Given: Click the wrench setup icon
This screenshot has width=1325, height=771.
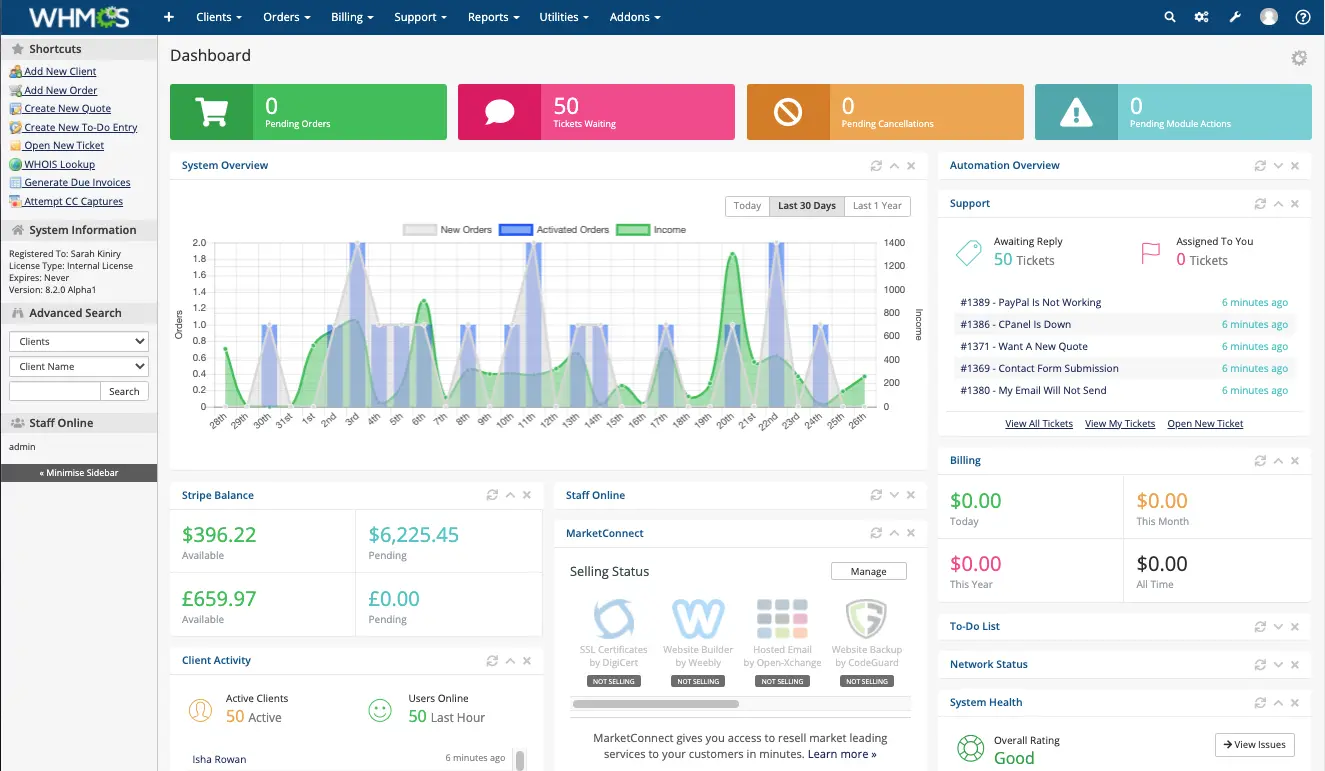Looking at the screenshot, I should tap(1234, 16).
